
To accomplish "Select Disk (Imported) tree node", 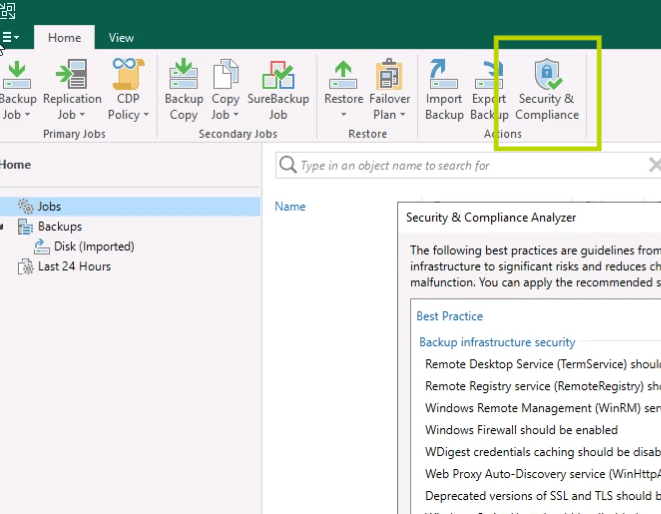I will coord(94,246).
